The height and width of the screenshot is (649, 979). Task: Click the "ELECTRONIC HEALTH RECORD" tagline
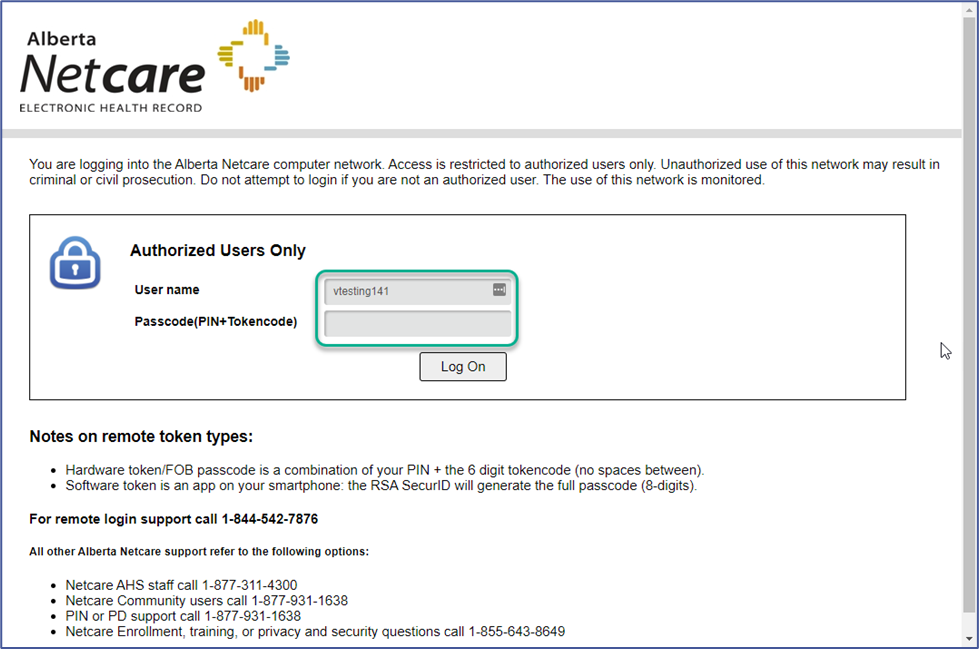click(x=111, y=108)
